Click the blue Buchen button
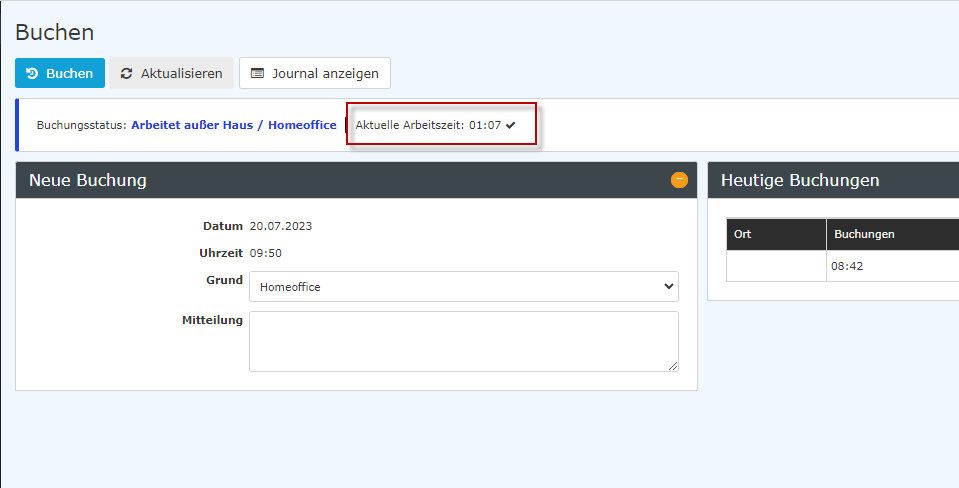Viewport: 959px width, 488px height. [60, 73]
